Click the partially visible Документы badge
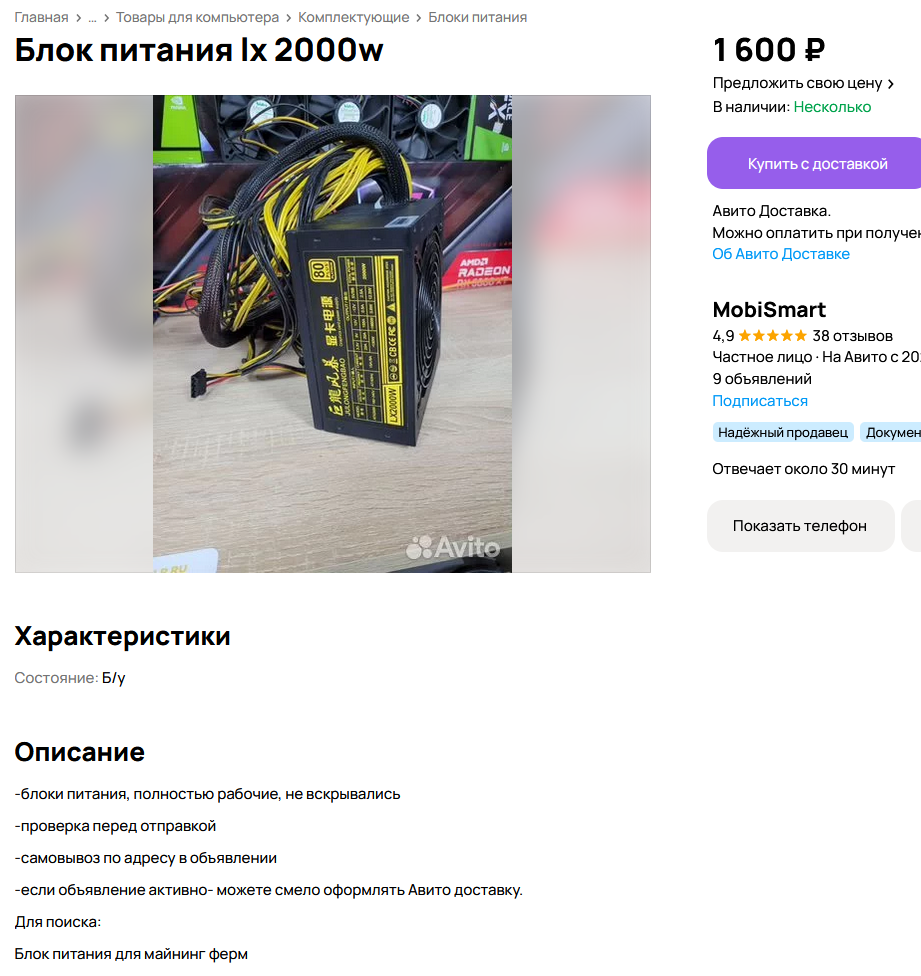 pos(891,433)
